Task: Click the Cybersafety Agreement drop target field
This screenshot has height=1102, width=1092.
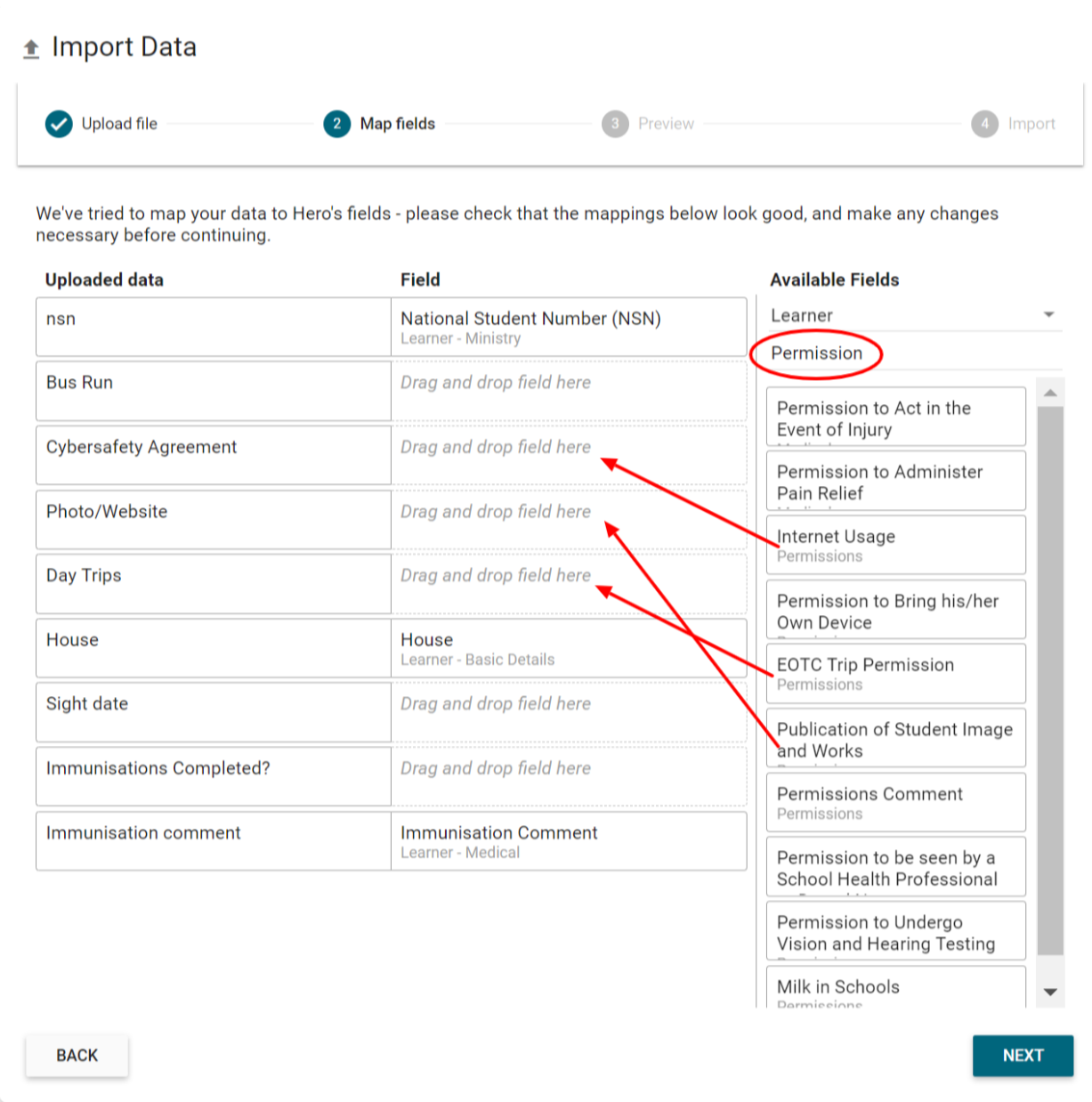Action: [568, 455]
